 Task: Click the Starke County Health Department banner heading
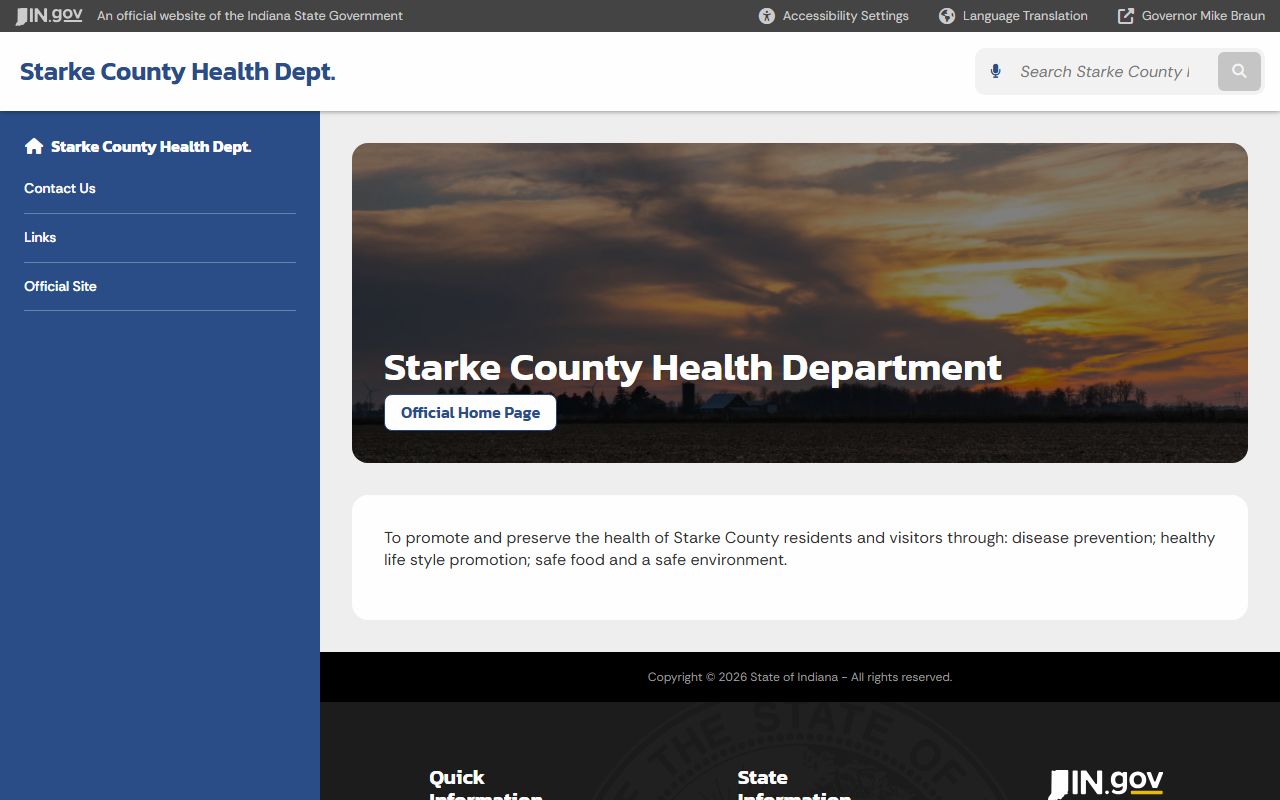(x=692, y=367)
